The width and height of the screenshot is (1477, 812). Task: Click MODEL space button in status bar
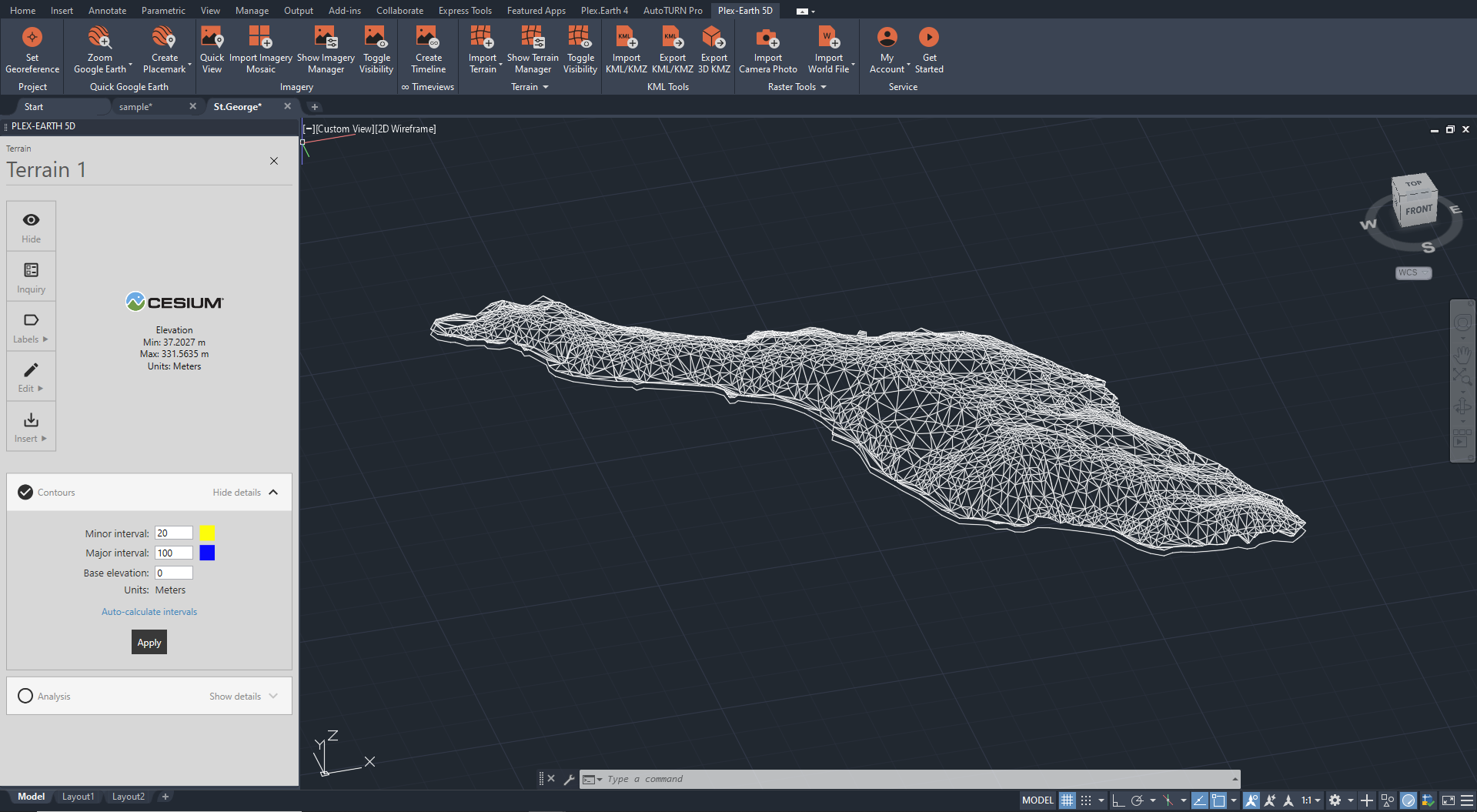click(1038, 800)
